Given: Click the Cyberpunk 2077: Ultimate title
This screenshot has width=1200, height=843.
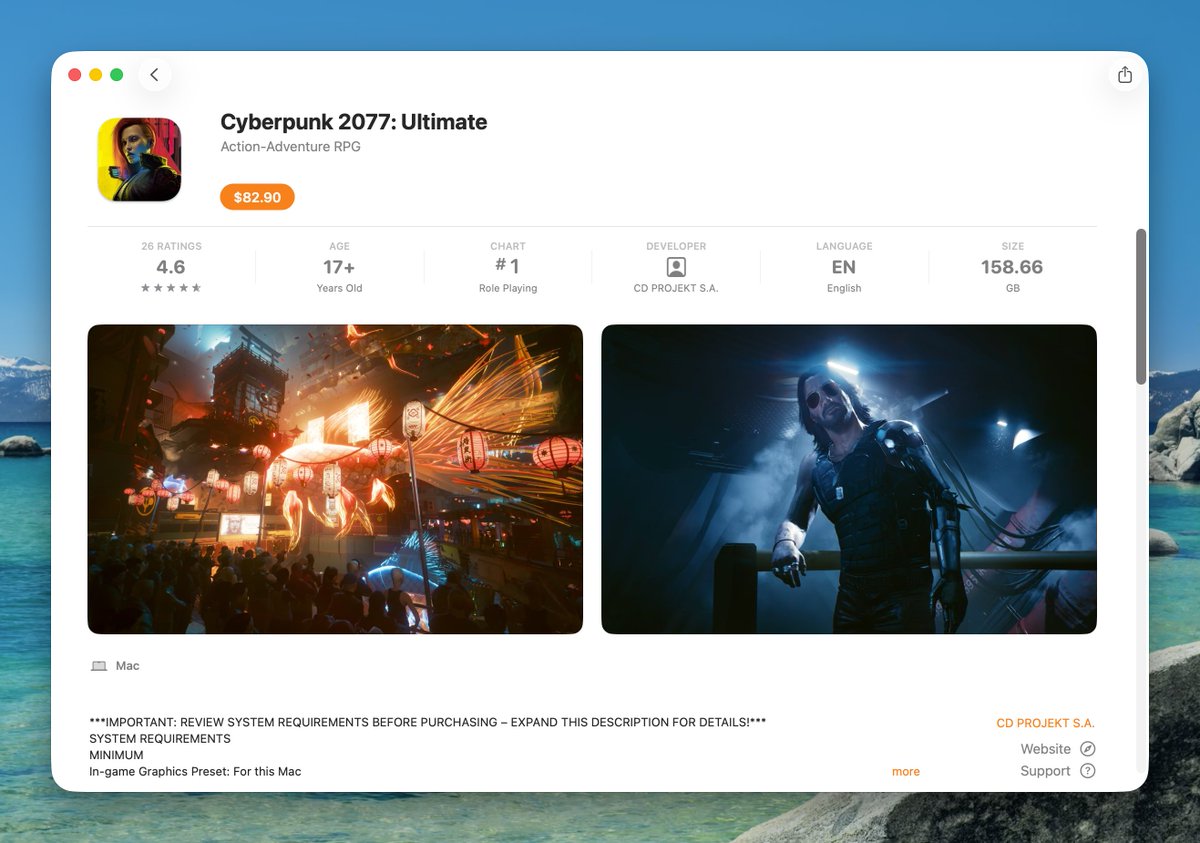Looking at the screenshot, I should tap(354, 122).
